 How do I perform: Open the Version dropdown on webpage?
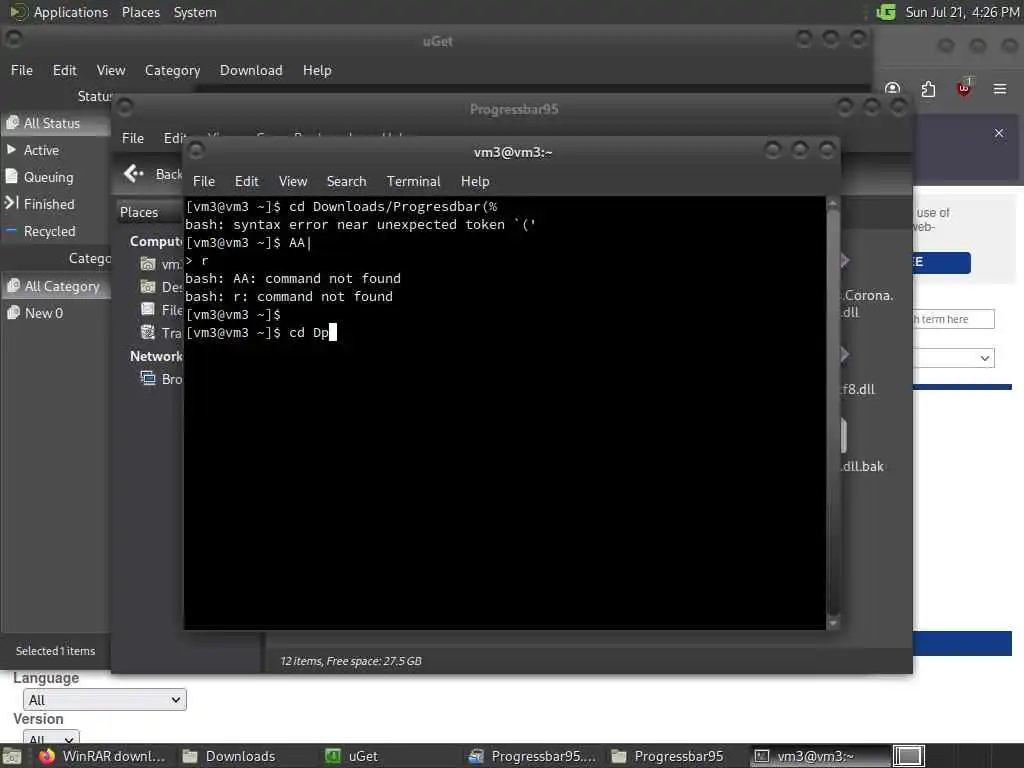pos(51,737)
